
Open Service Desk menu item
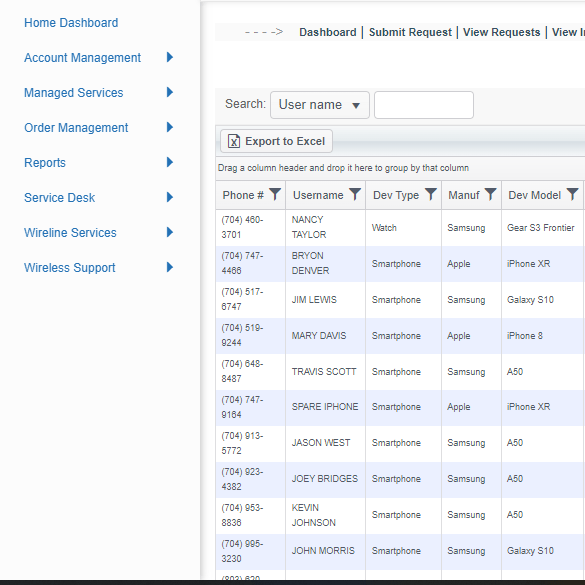click(x=59, y=198)
